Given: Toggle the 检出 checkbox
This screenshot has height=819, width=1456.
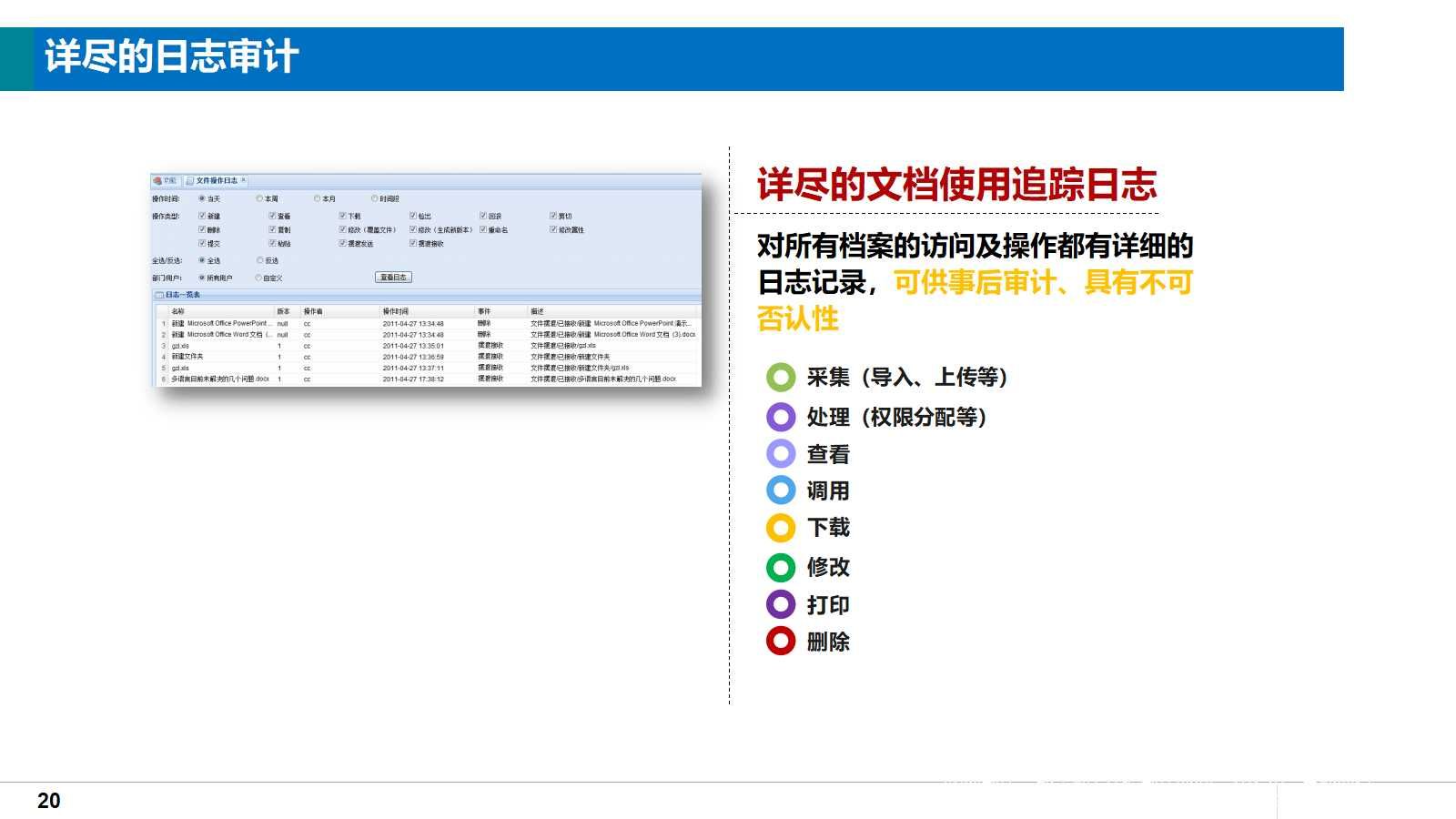Looking at the screenshot, I should (x=413, y=216).
